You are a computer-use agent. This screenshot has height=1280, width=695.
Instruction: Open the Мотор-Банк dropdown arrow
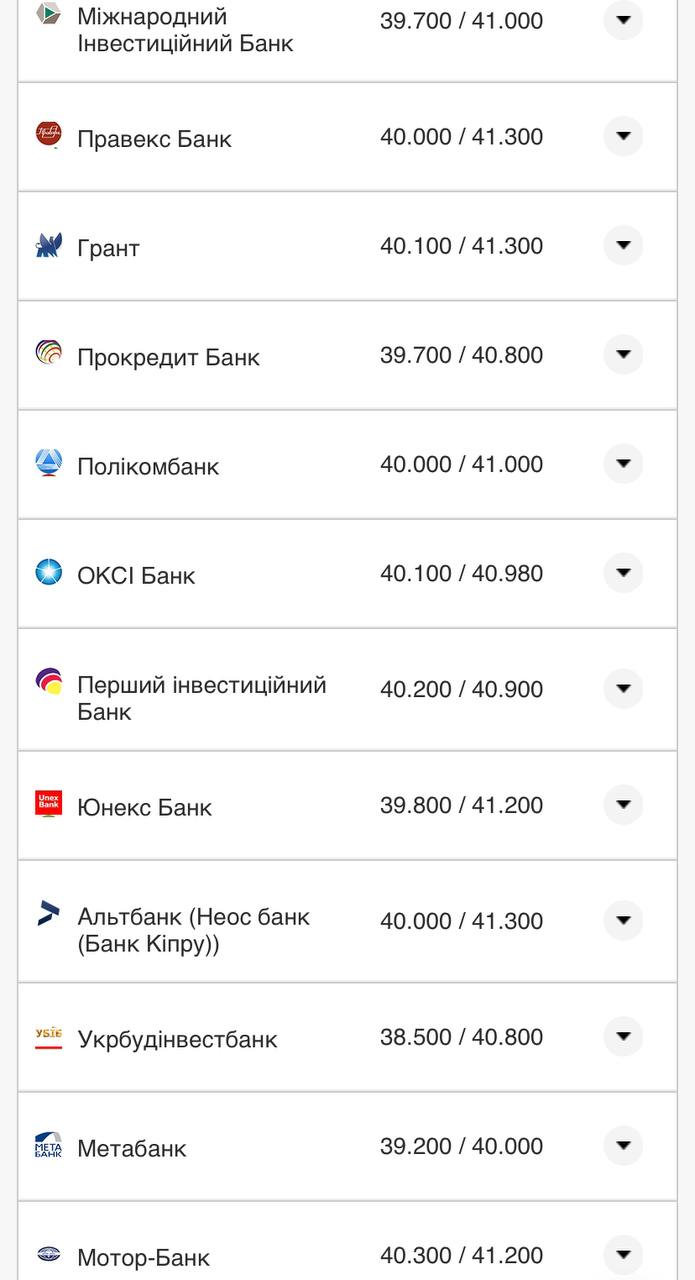(x=623, y=1254)
